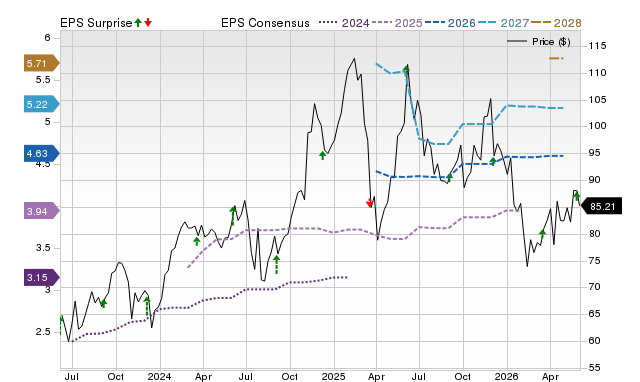
Task: Click the 110 tick on price axis
Action: [x=597, y=73]
